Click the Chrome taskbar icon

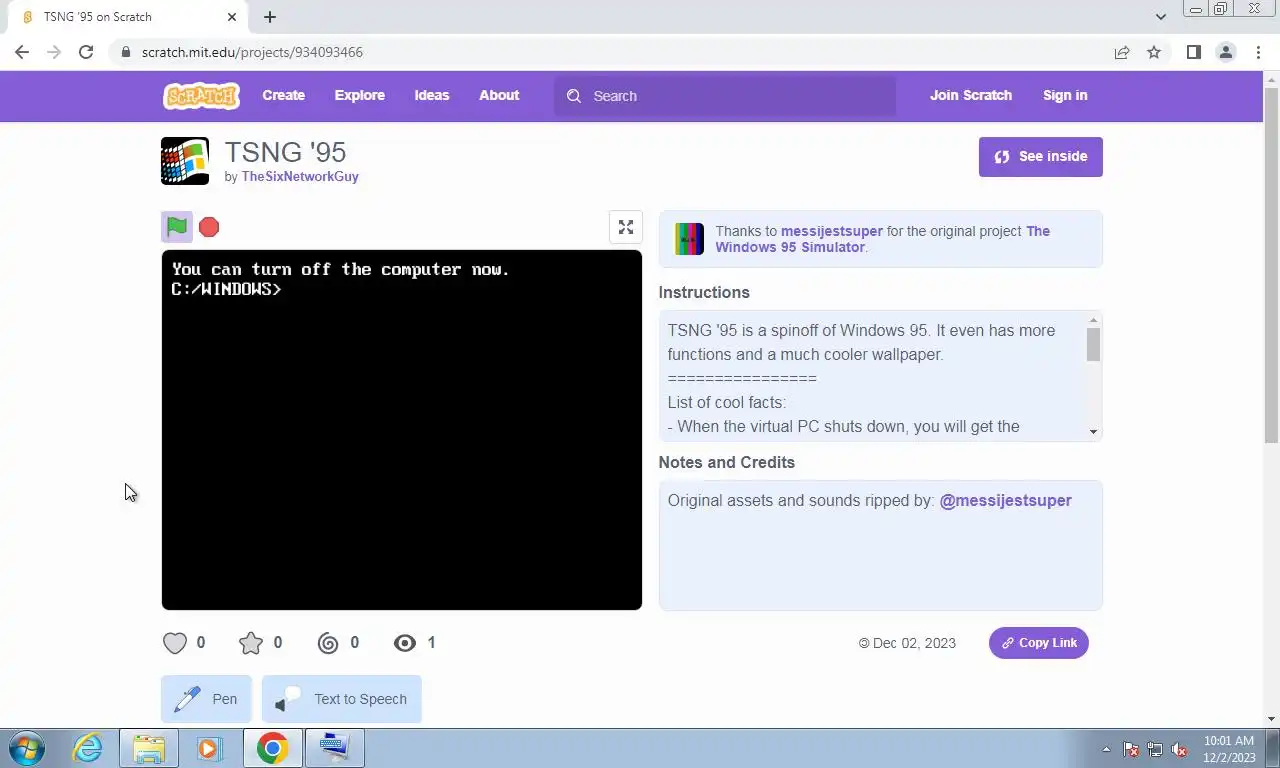(272, 748)
